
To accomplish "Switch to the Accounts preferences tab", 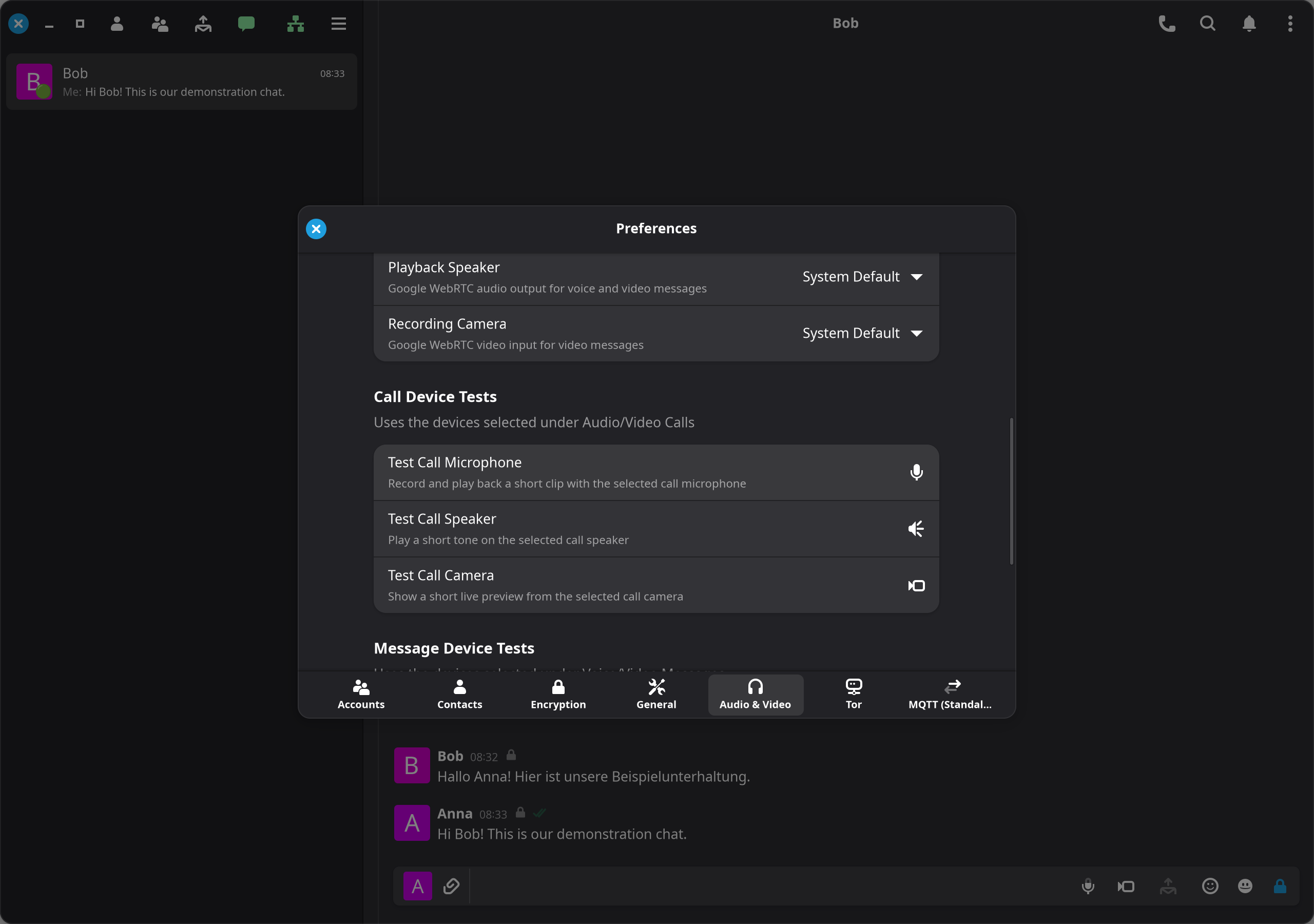I will coord(361,695).
